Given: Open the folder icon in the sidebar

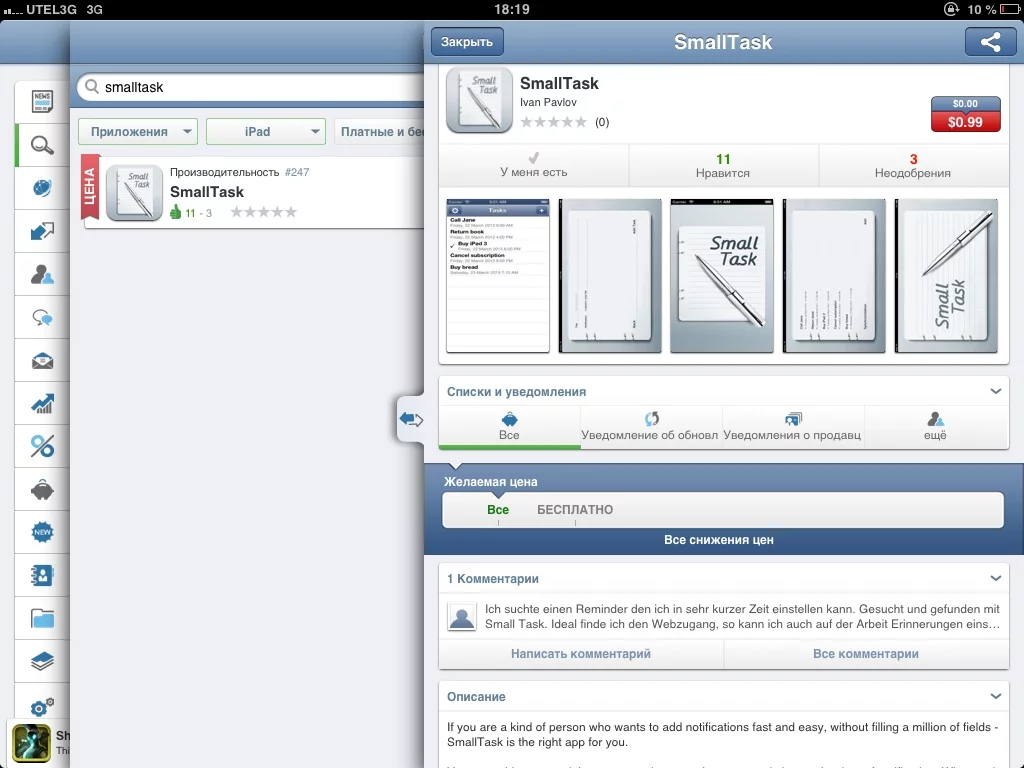Looking at the screenshot, I should pyautogui.click(x=42, y=618).
